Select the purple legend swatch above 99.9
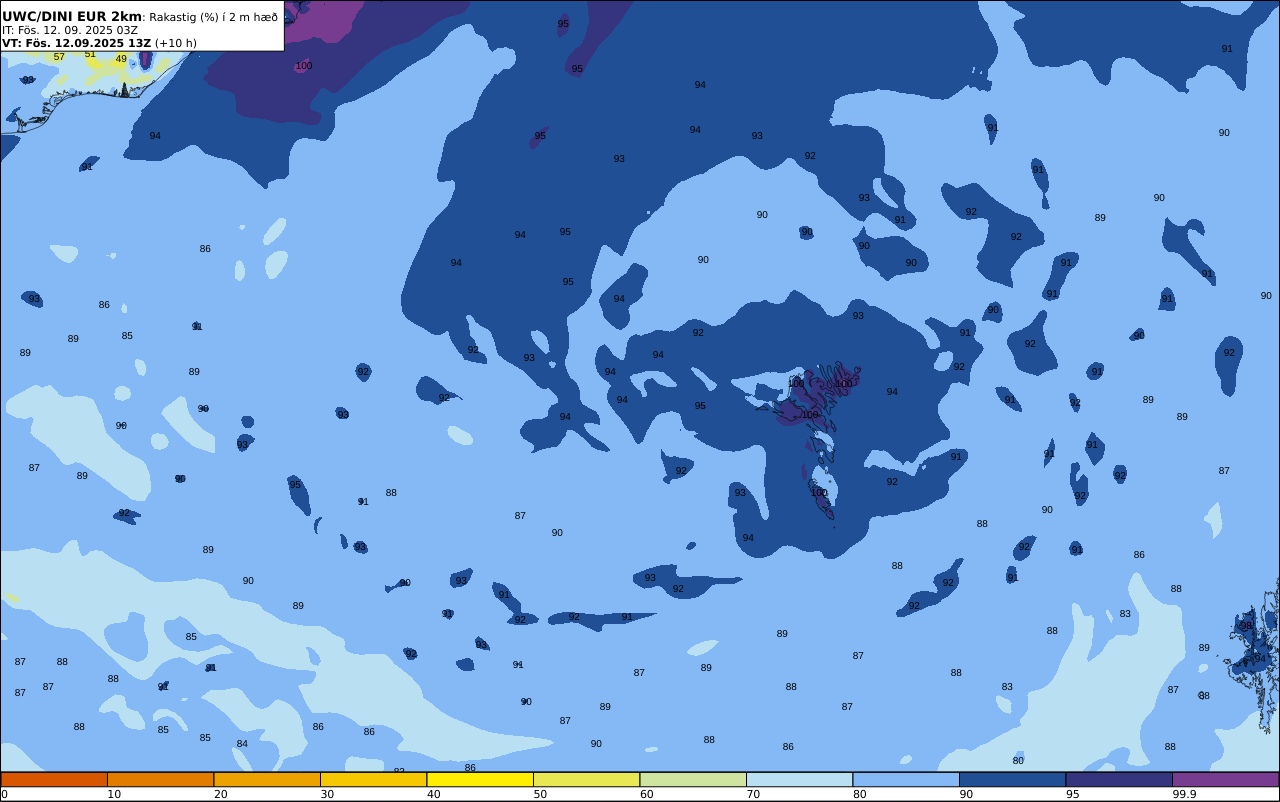1280x802 pixels. coord(1225,779)
